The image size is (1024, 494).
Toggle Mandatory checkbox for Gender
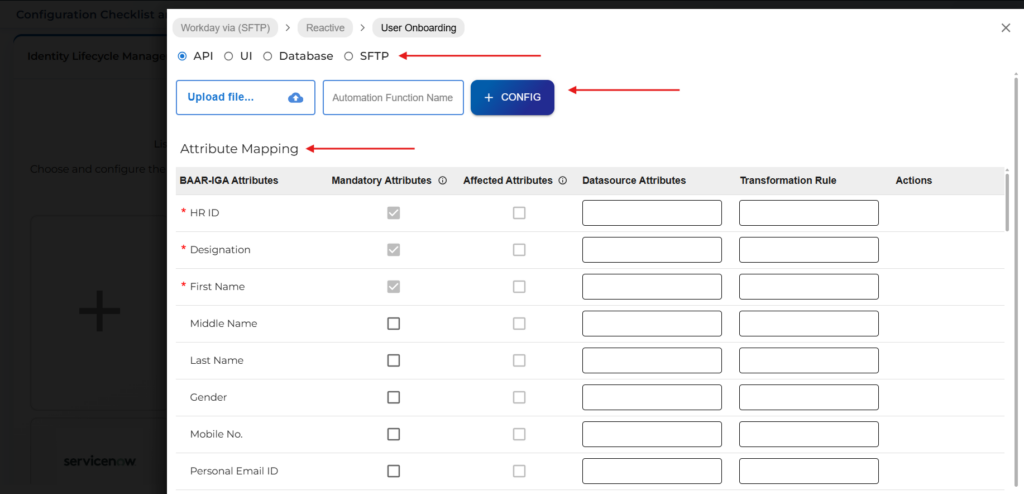(x=393, y=397)
